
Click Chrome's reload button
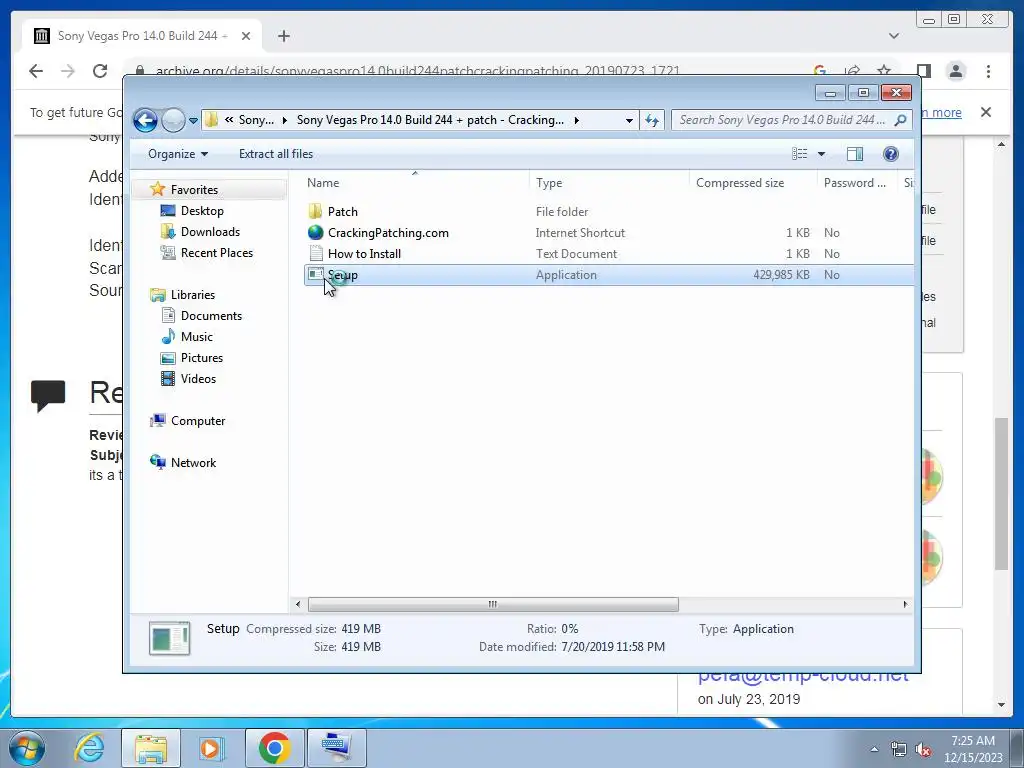(x=100, y=71)
